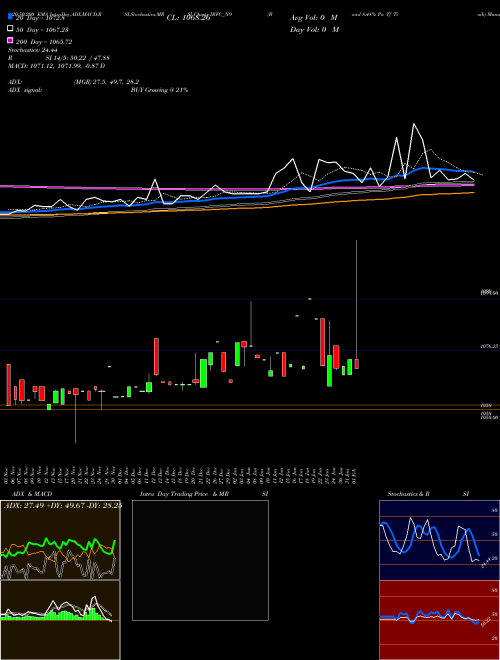Click the MACD histogram chart panel

pyautogui.click(x=60, y=620)
